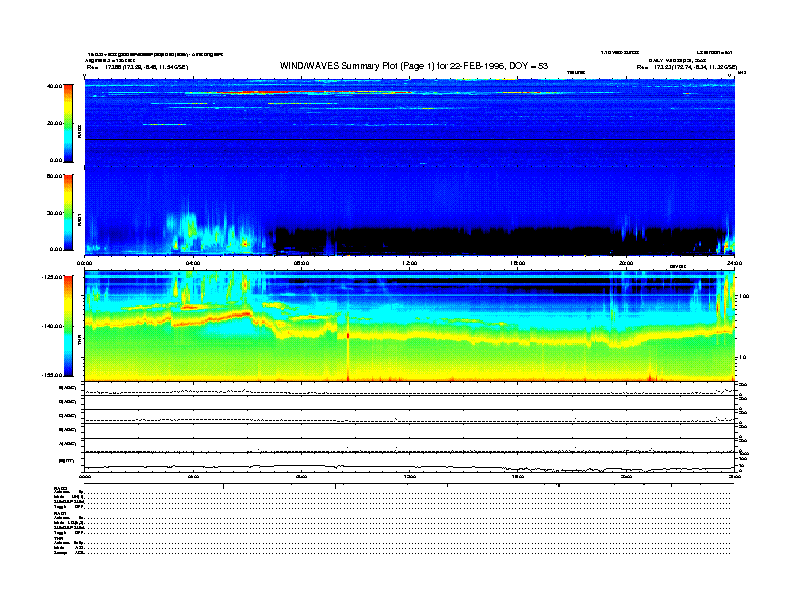Click the 08:00 time label under RAD1 panel
Screen dimensions: 792x612
pyautogui.click(x=301, y=263)
